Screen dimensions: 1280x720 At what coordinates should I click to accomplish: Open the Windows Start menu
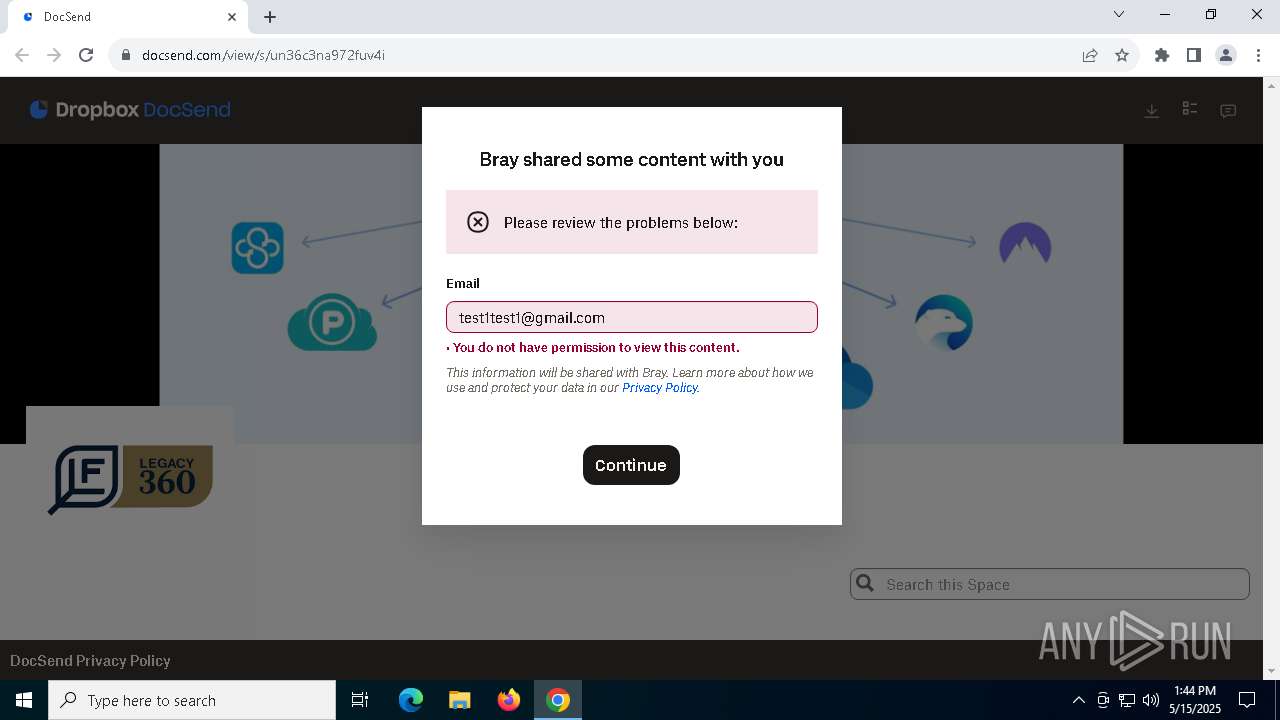[24, 700]
